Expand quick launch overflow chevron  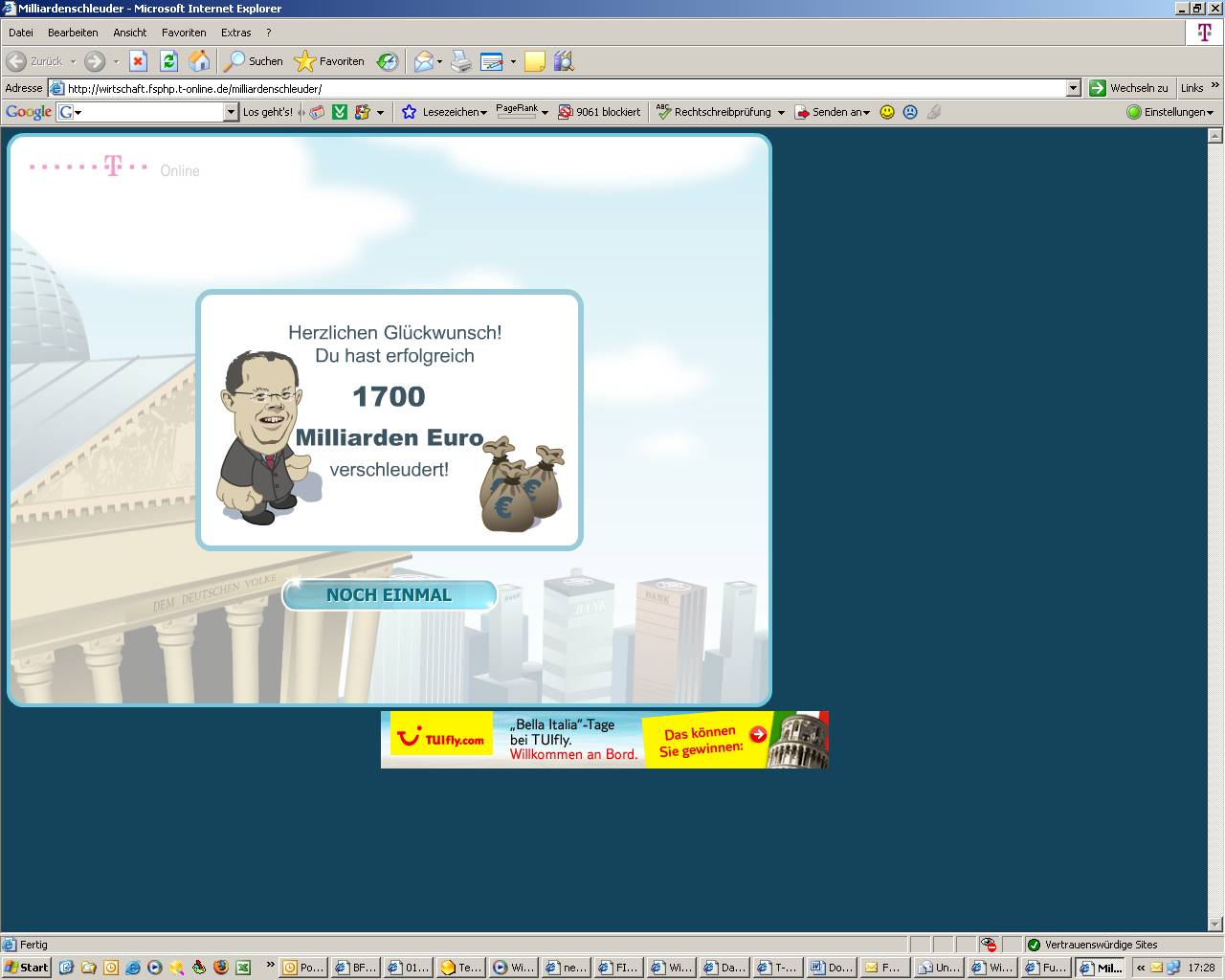click(x=270, y=965)
